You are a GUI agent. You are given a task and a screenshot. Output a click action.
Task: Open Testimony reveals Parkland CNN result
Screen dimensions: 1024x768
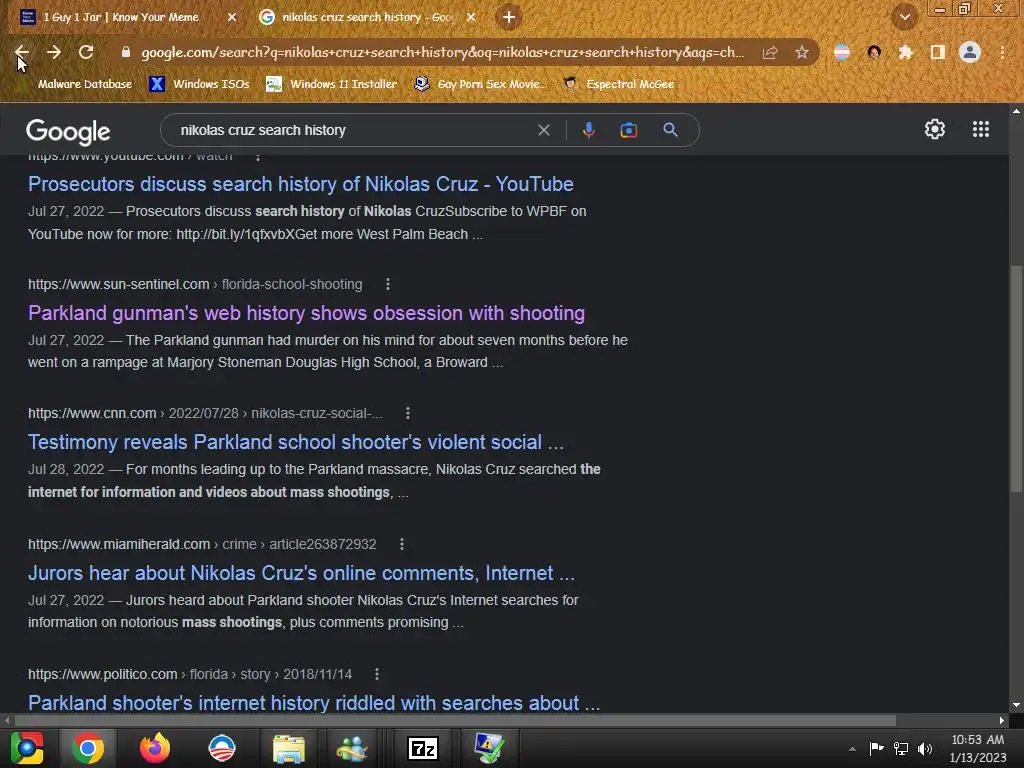(296, 442)
